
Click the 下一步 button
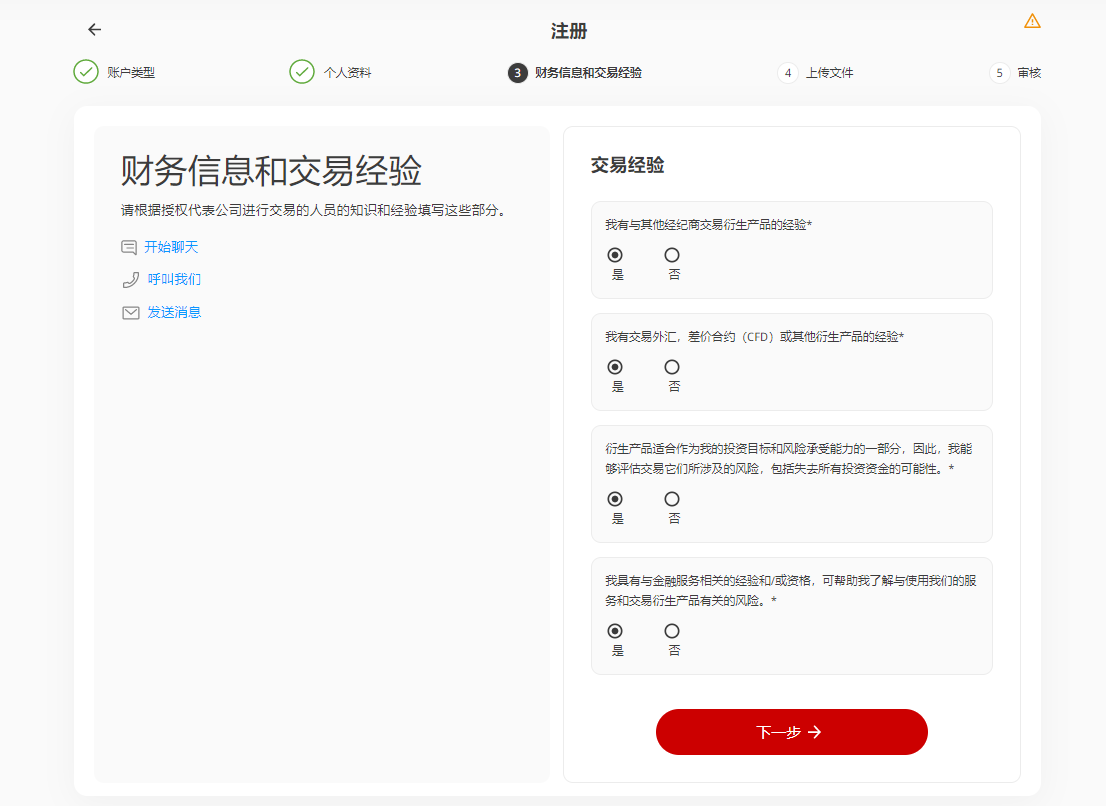pyautogui.click(x=791, y=732)
